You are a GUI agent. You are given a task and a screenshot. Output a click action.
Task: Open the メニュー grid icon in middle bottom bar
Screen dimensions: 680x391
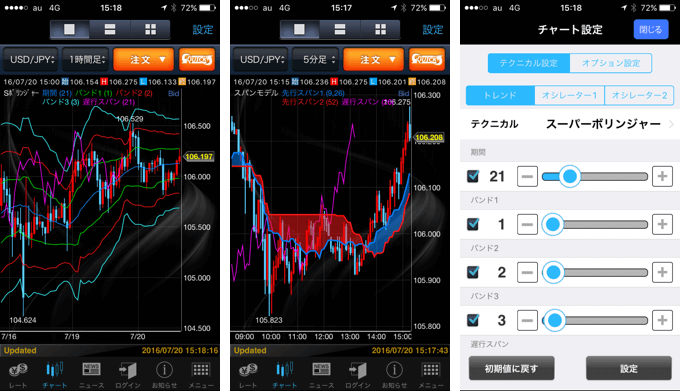point(431,375)
